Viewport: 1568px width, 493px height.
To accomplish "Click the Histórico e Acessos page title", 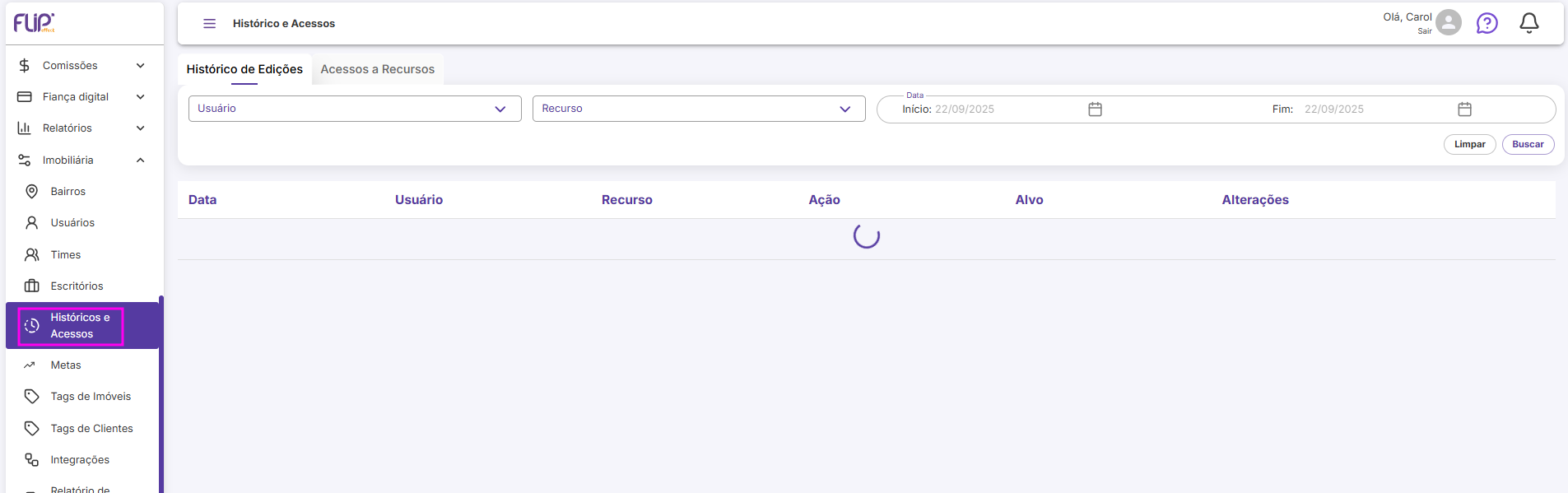I will tap(284, 24).
